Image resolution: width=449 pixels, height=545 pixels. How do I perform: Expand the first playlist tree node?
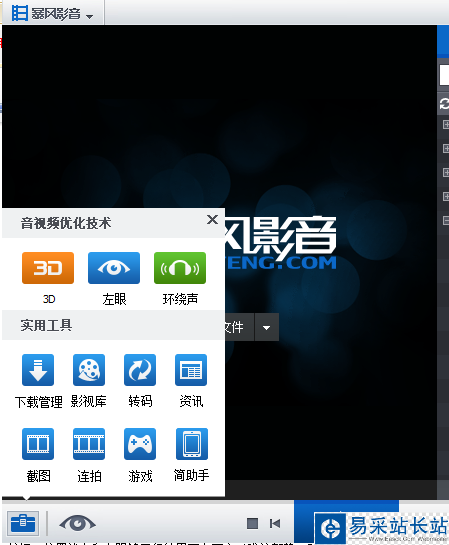[x=446, y=124]
